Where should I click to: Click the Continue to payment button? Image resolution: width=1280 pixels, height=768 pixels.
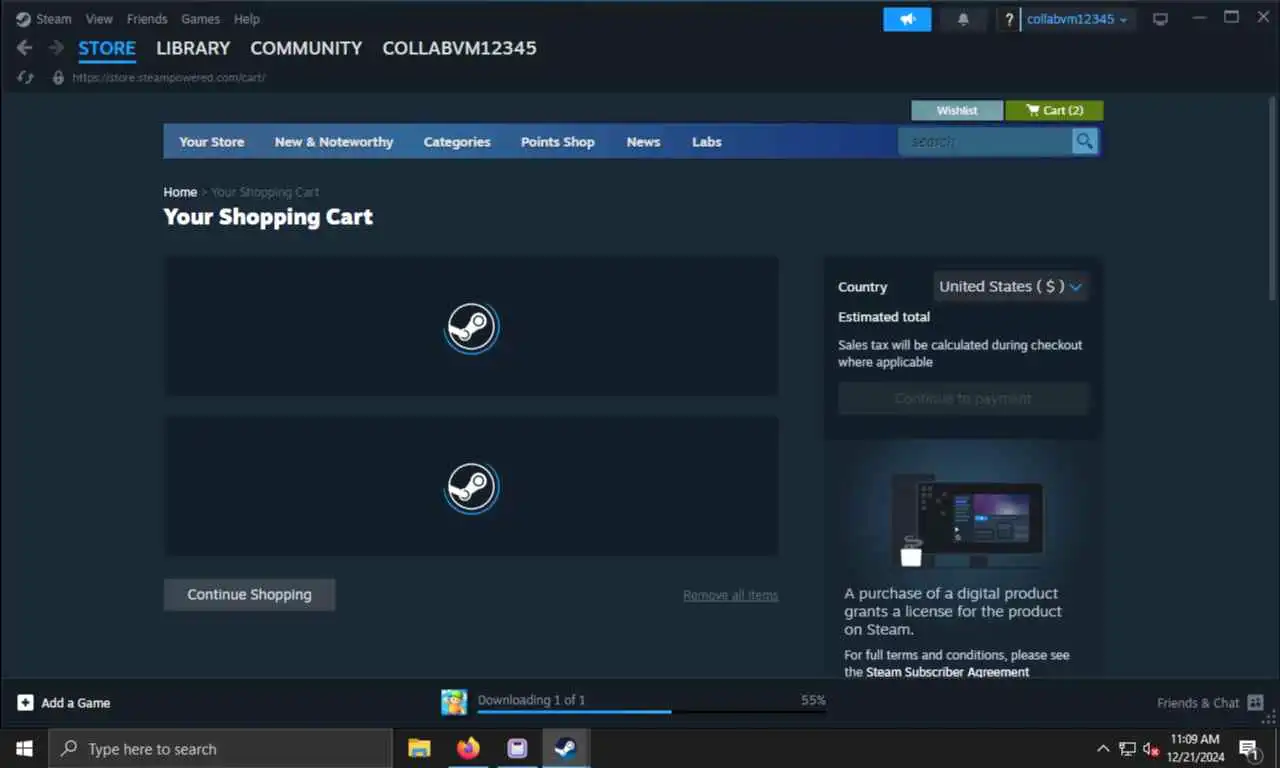point(963,398)
